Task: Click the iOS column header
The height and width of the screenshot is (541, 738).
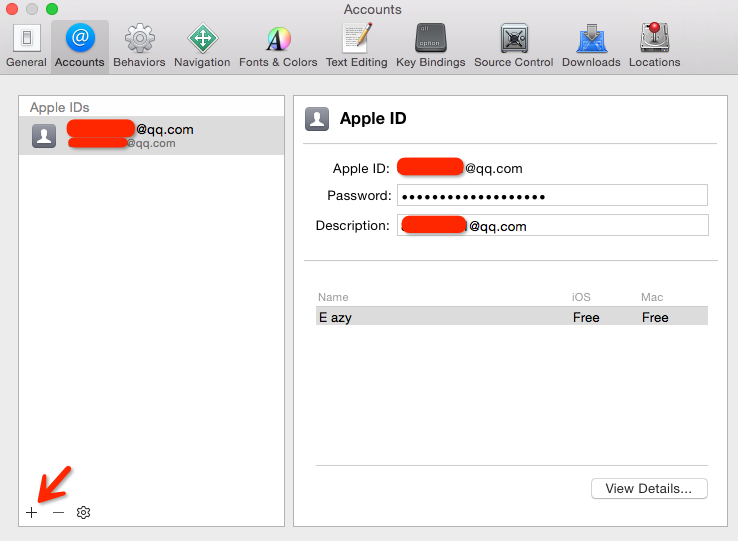Action: tap(581, 297)
